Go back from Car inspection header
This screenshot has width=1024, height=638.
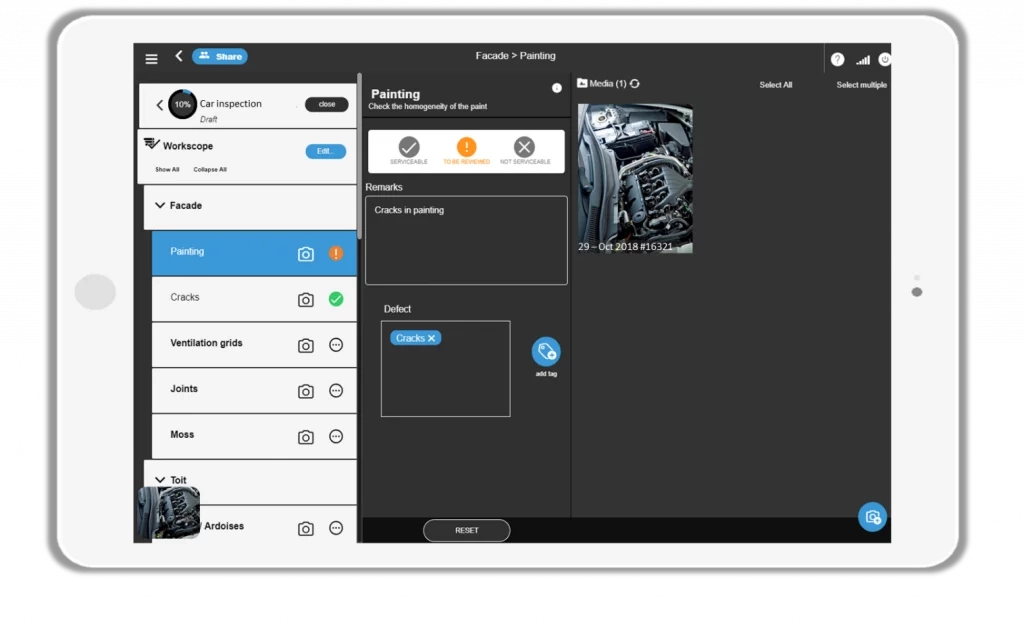(x=159, y=105)
